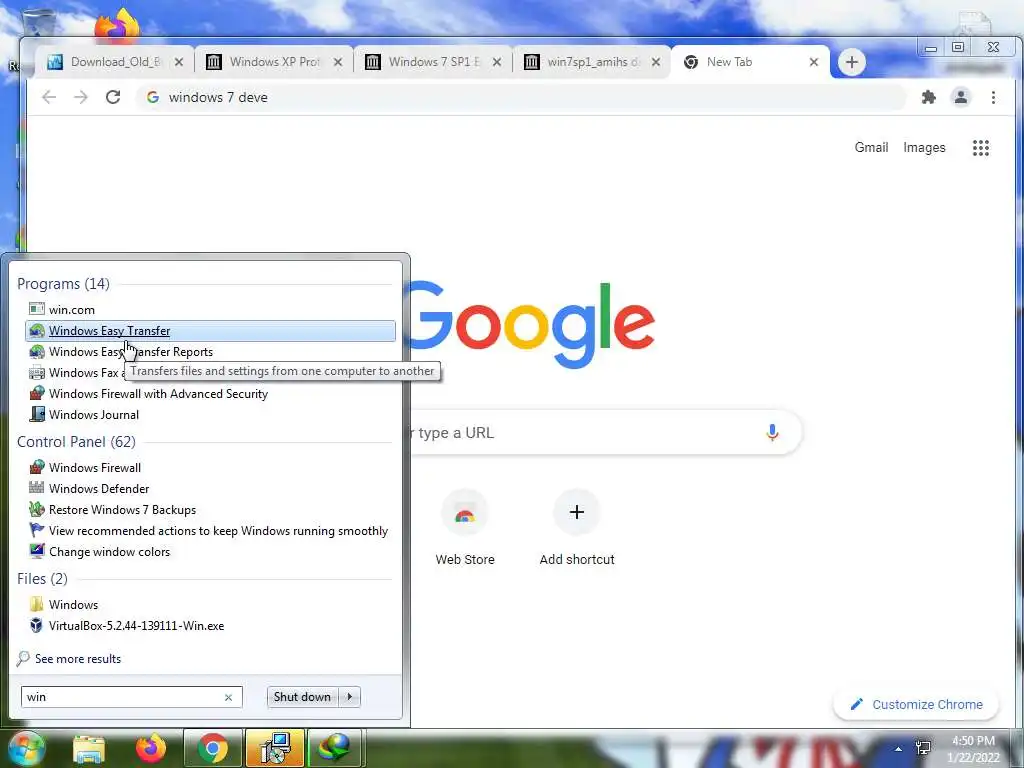Open View recommended actions to keep Windows running smoothly
The width and height of the screenshot is (1024, 768).
(x=218, y=530)
